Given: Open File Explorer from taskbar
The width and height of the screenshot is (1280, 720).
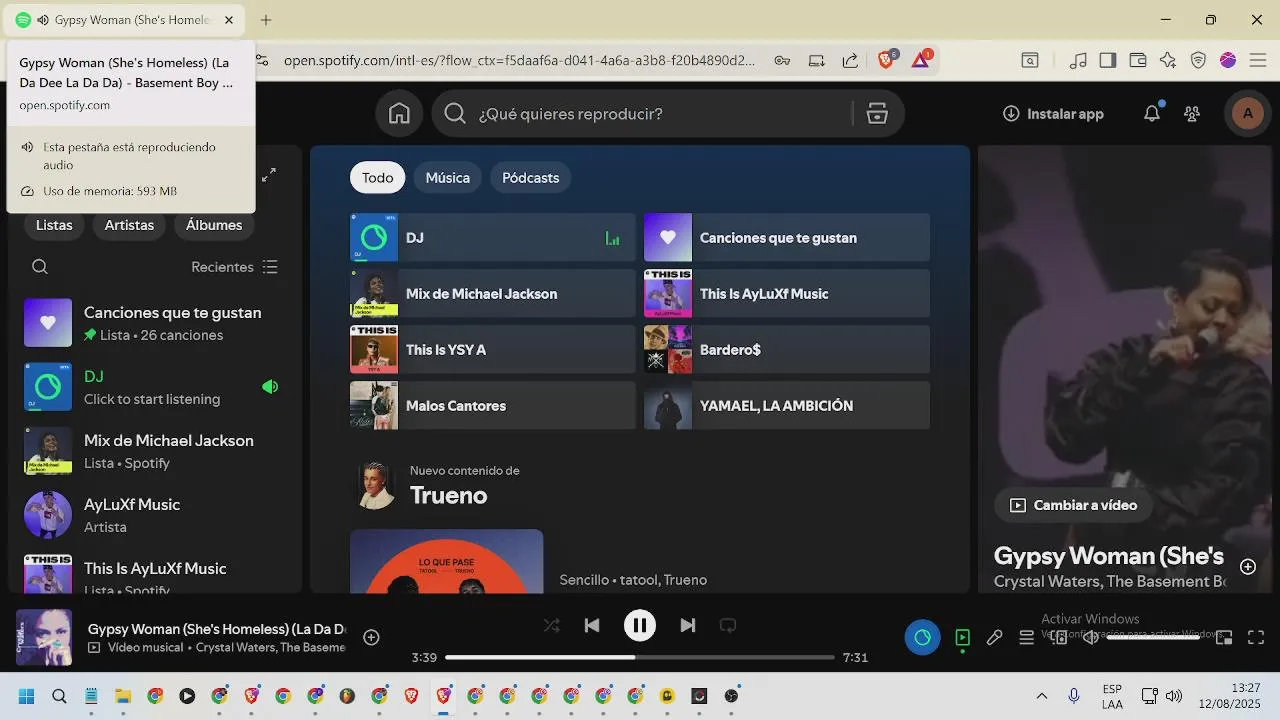Looking at the screenshot, I should point(123,696).
